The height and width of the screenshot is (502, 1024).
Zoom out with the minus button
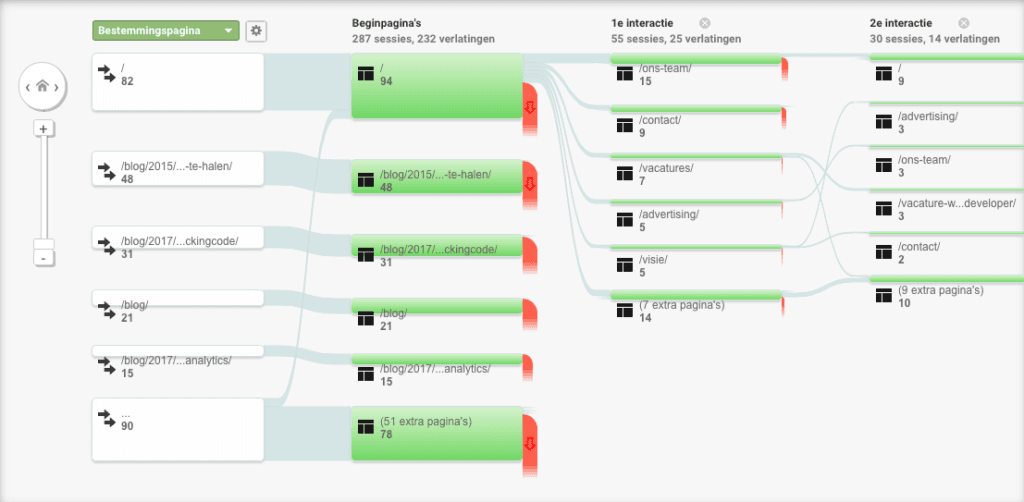point(43,258)
